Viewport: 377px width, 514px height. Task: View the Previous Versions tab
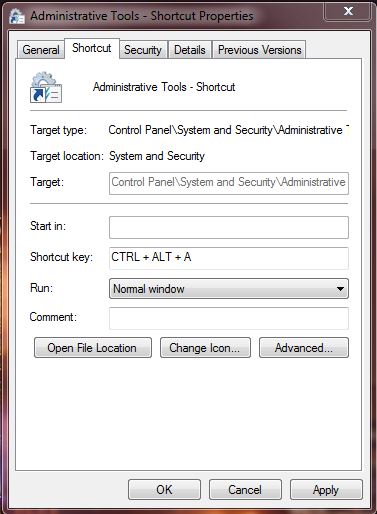pyautogui.click(x=259, y=50)
